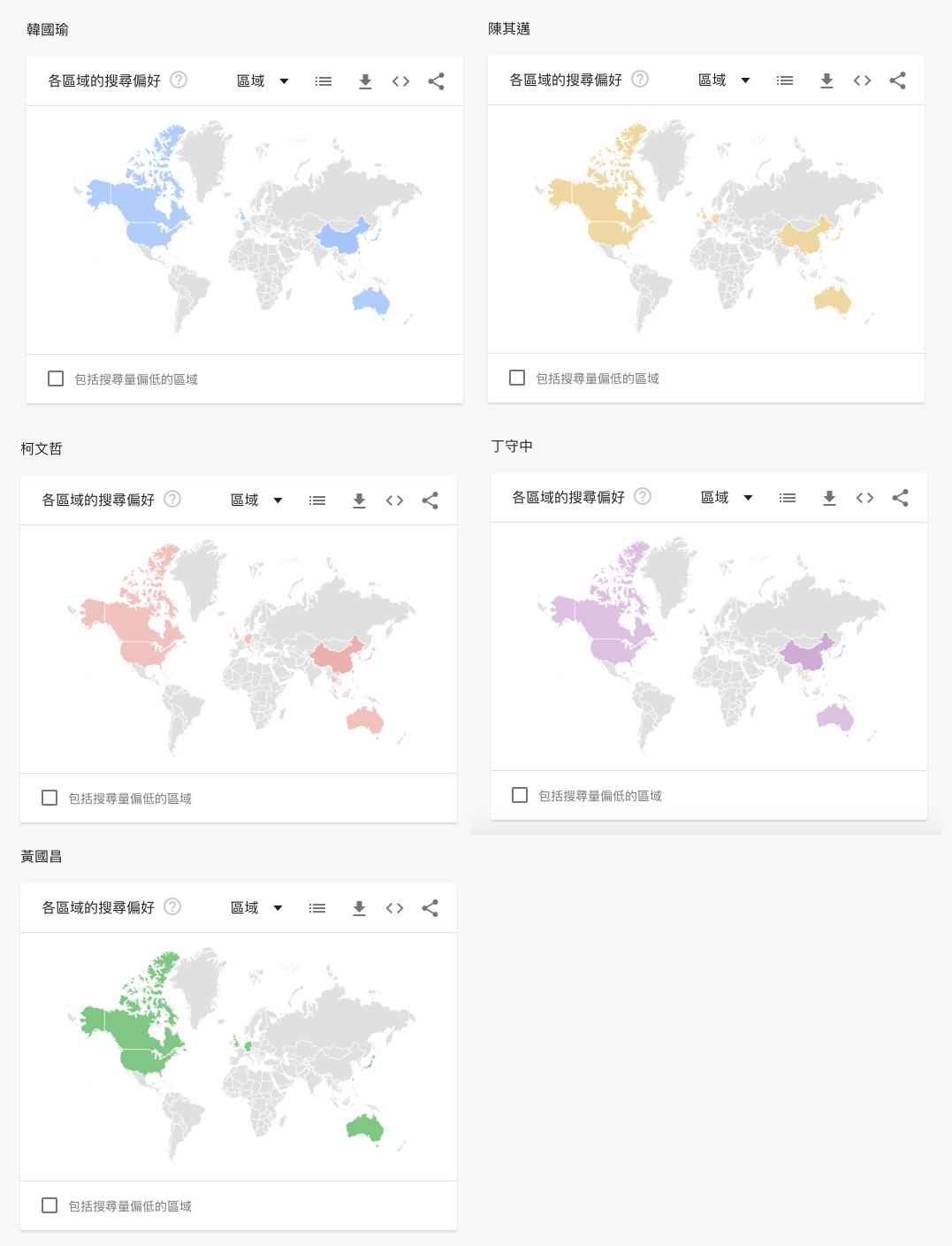Click the 包括搜尋量偏低的區域 label under 陳其邁

pyautogui.click(x=598, y=378)
